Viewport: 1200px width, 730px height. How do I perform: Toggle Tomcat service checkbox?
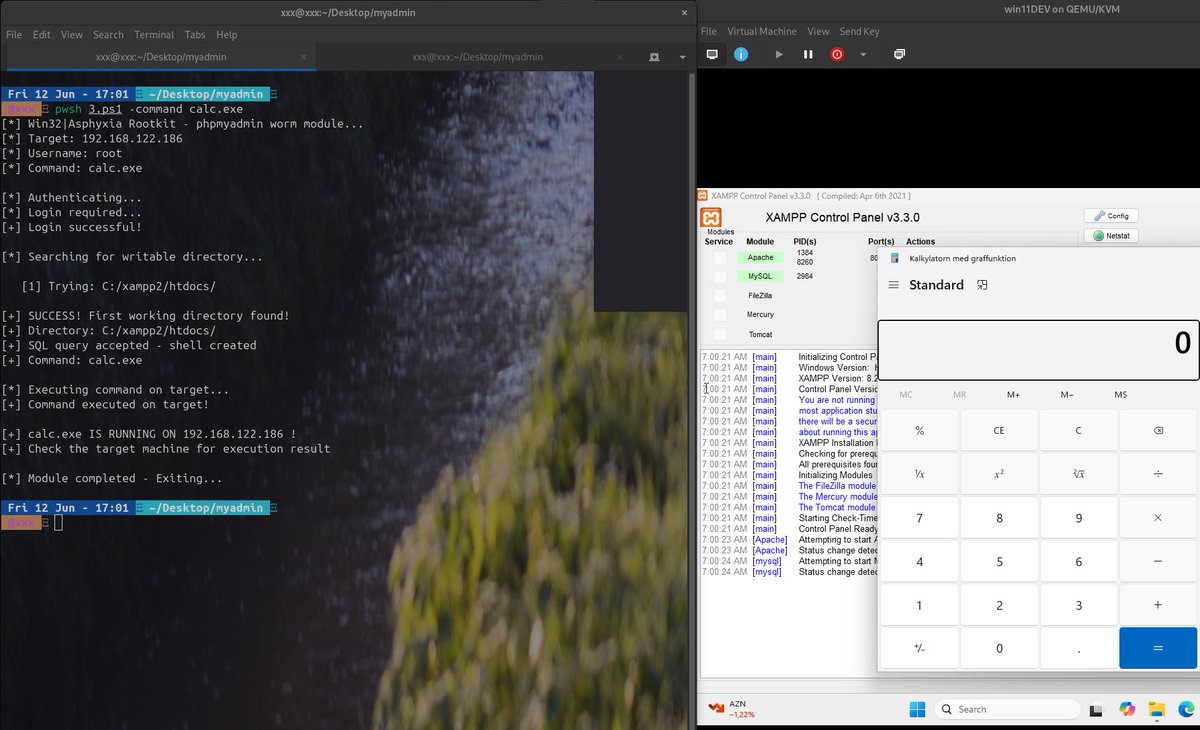click(x=720, y=334)
